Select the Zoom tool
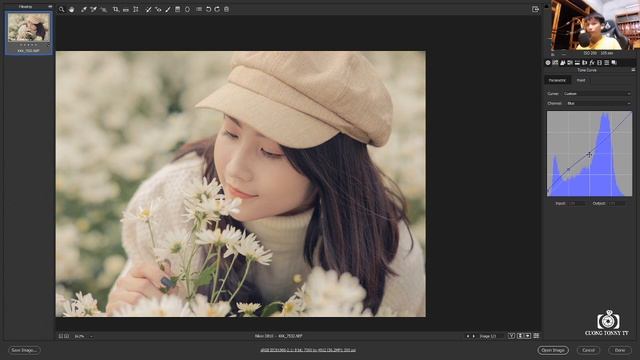Viewport: 640px width, 360px height. (x=62, y=9)
